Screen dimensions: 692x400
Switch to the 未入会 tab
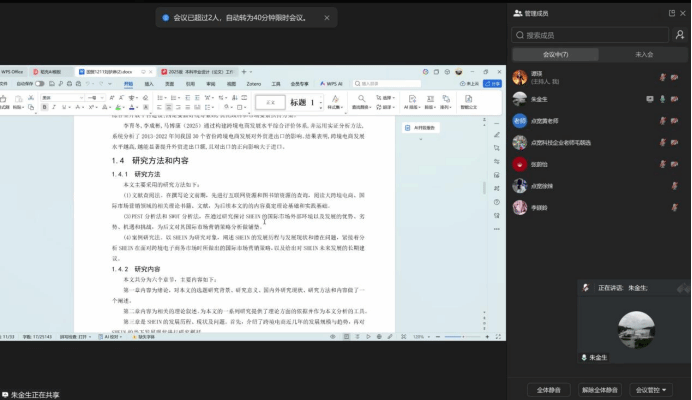coord(643,54)
